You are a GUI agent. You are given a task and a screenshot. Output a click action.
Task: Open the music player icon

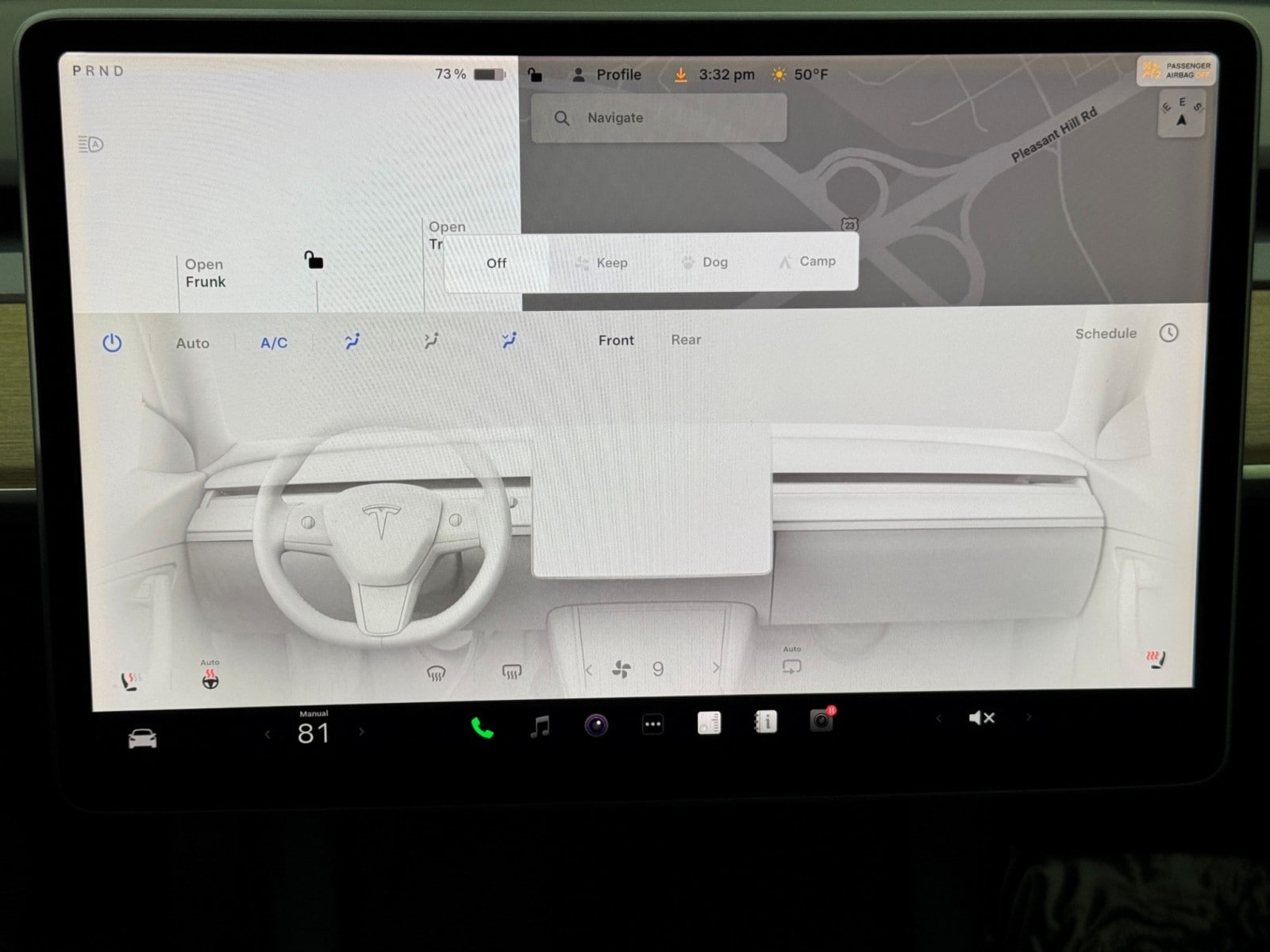click(x=541, y=726)
